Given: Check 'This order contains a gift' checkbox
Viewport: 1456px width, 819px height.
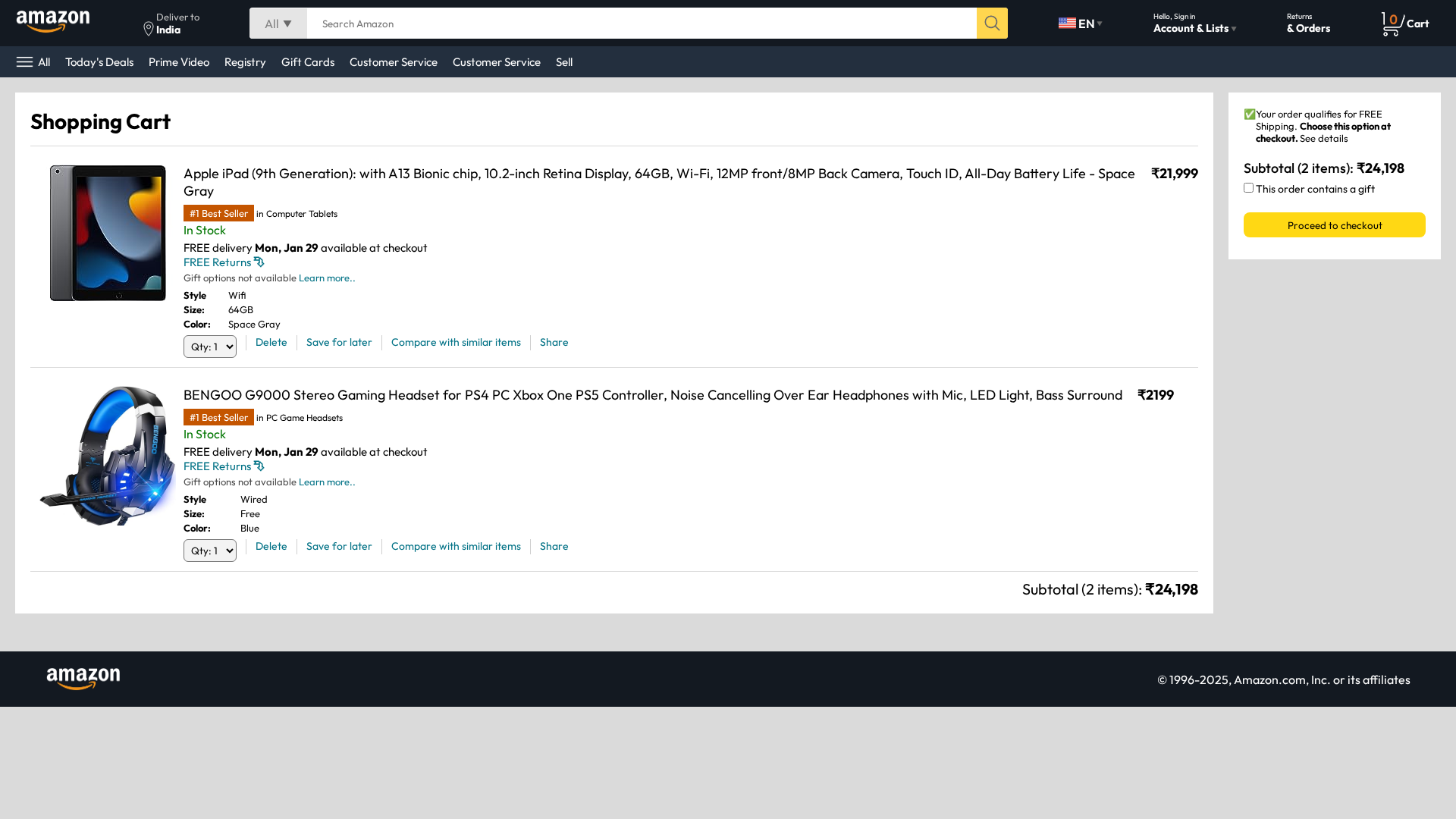Looking at the screenshot, I should point(1248,188).
